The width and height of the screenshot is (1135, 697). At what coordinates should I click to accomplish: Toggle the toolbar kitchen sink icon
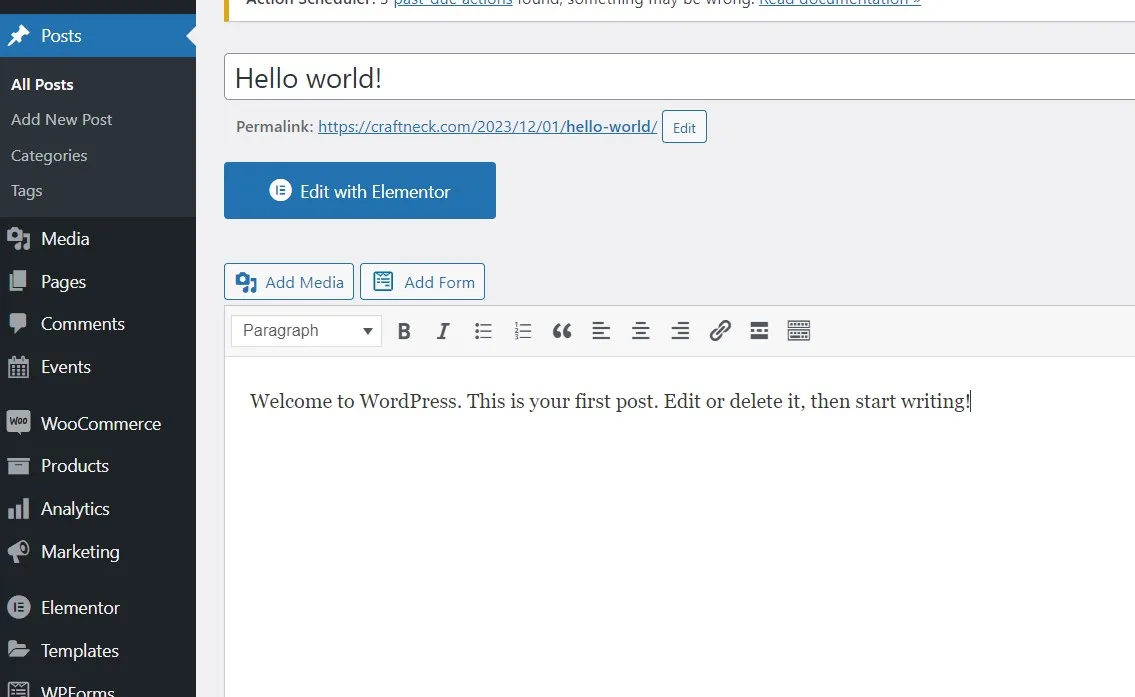pyautogui.click(x=798, y=331)
